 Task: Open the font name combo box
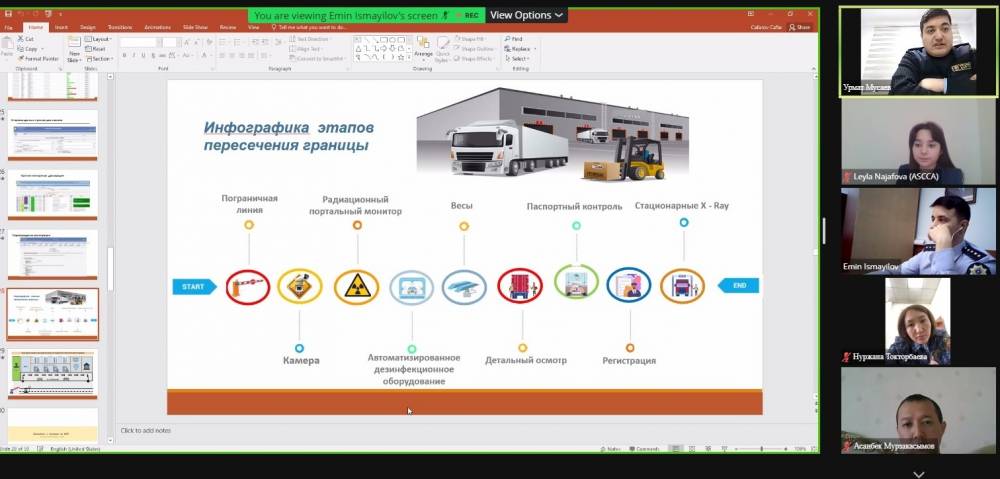(138, 42)
